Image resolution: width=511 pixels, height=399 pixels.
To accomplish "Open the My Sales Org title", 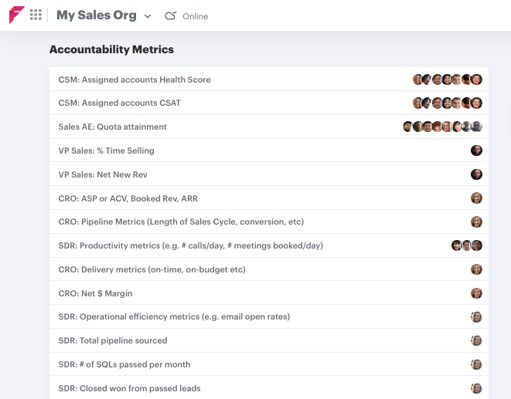I will (x=96, y=15).
